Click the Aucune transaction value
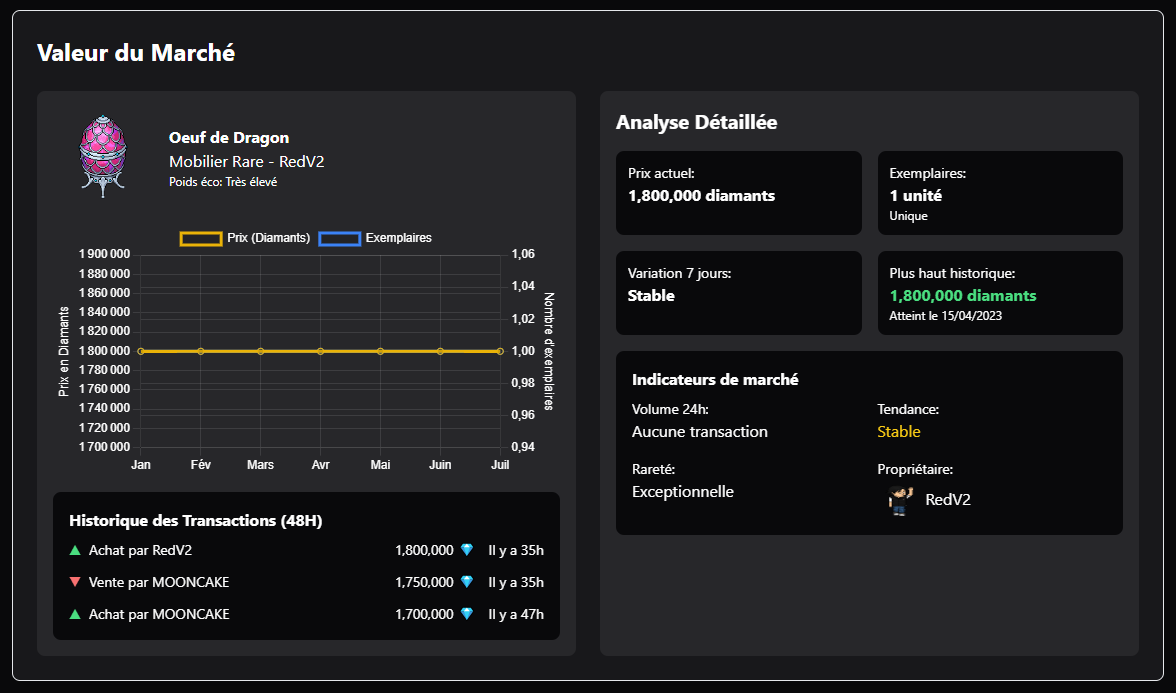 (x=700, y=432)
